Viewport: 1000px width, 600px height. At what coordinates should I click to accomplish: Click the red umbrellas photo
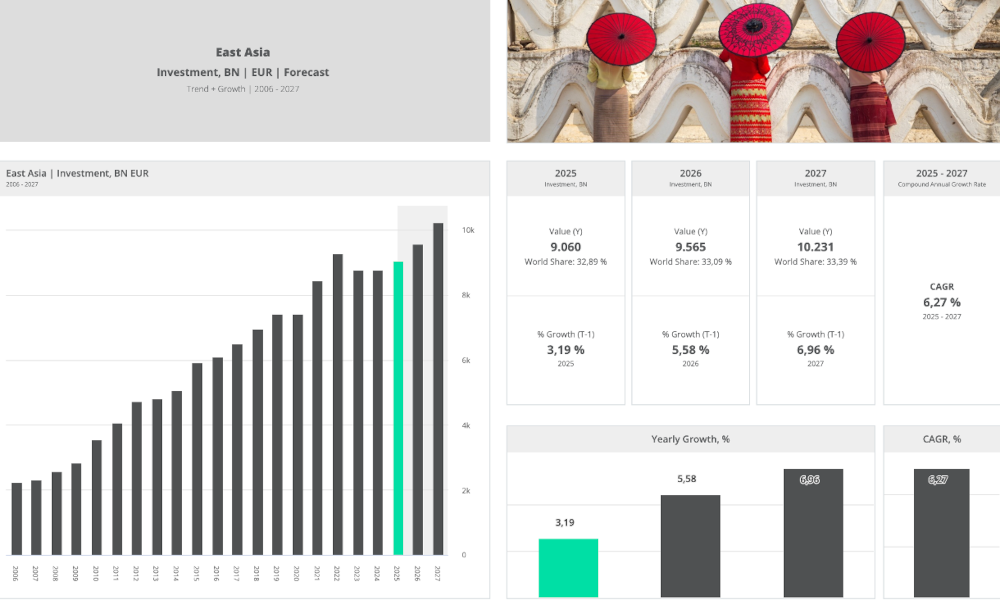[x=753, y=71]
